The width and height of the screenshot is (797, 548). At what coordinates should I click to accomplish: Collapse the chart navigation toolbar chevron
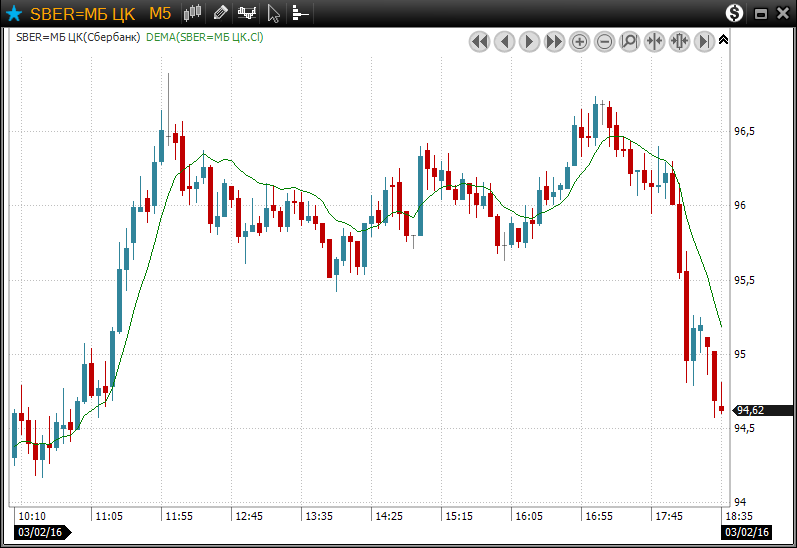coord(724,40)
